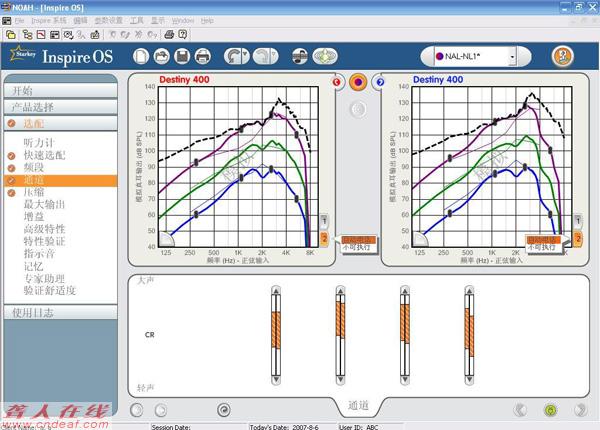The width and height of the screenshot is (600, 430).
Task: Toggle channel 1 button on left graph
Action: click(x=324, y=221)
